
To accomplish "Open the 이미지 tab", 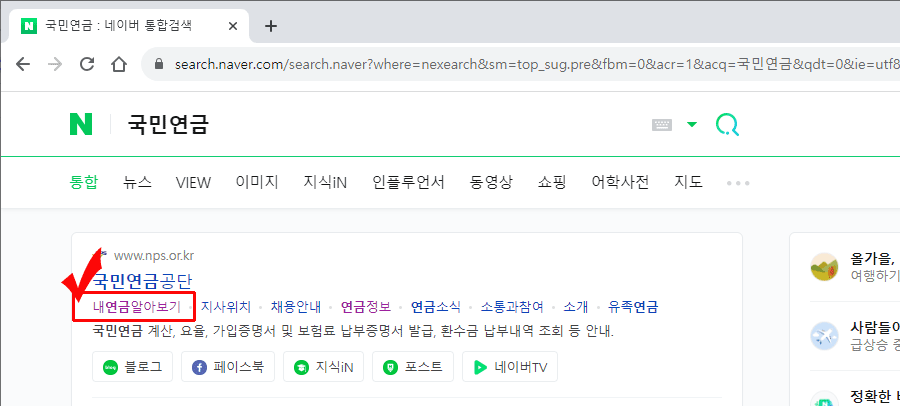I will click(257, 183).
